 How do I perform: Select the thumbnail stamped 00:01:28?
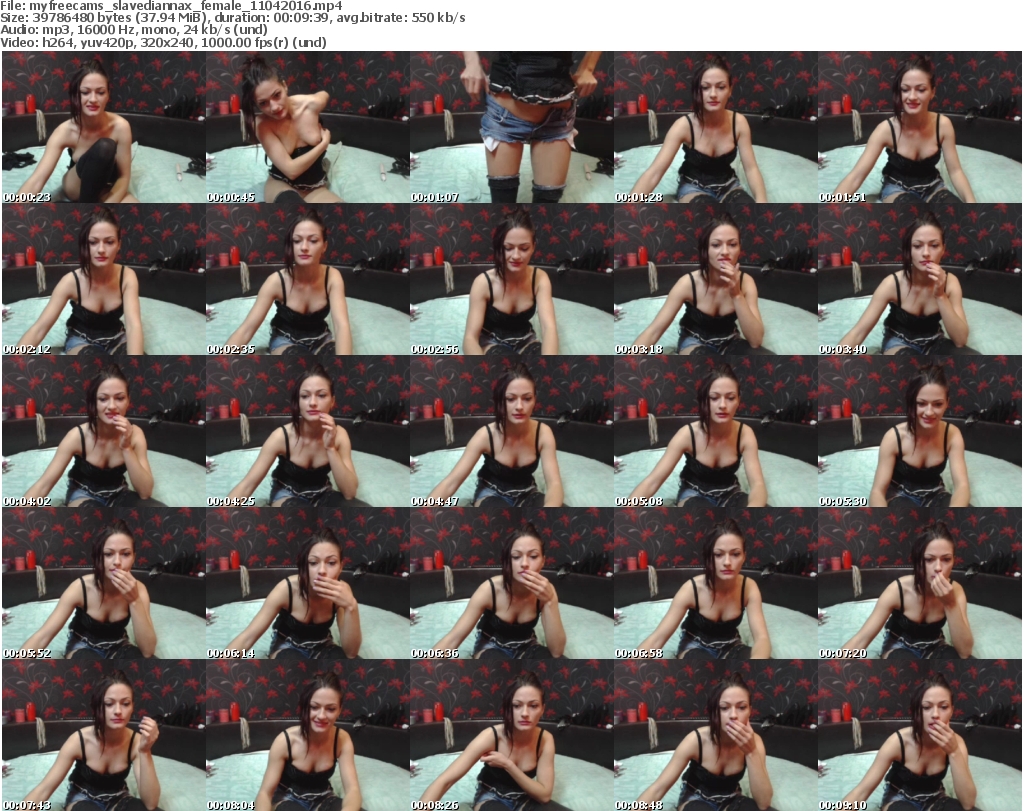coord(716,127)
